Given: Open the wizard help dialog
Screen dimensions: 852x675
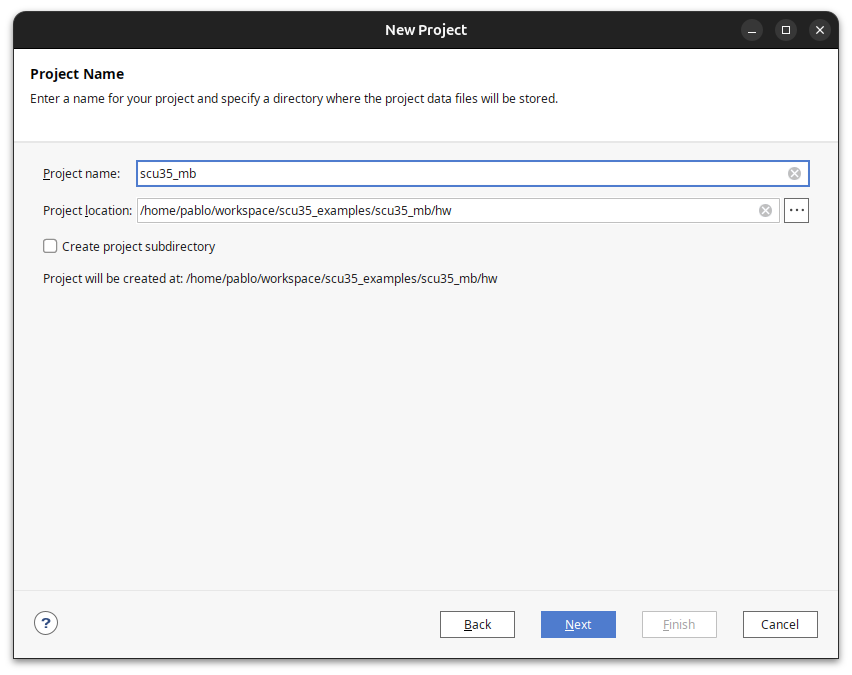Looking at the screenshot, I should (x=45, y=622).
